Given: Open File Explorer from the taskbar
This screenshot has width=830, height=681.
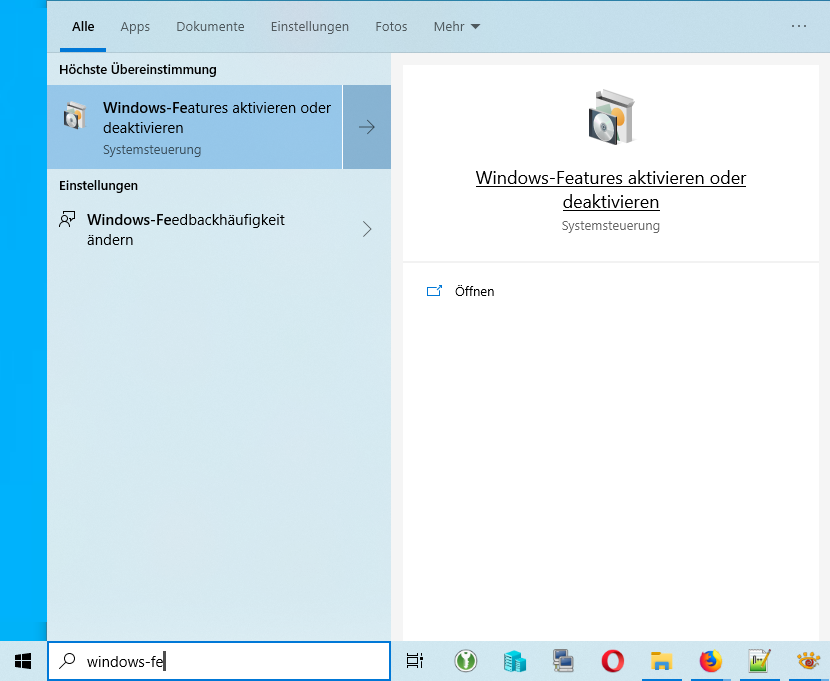Looking at the screenshot, I should pos(661,661).
